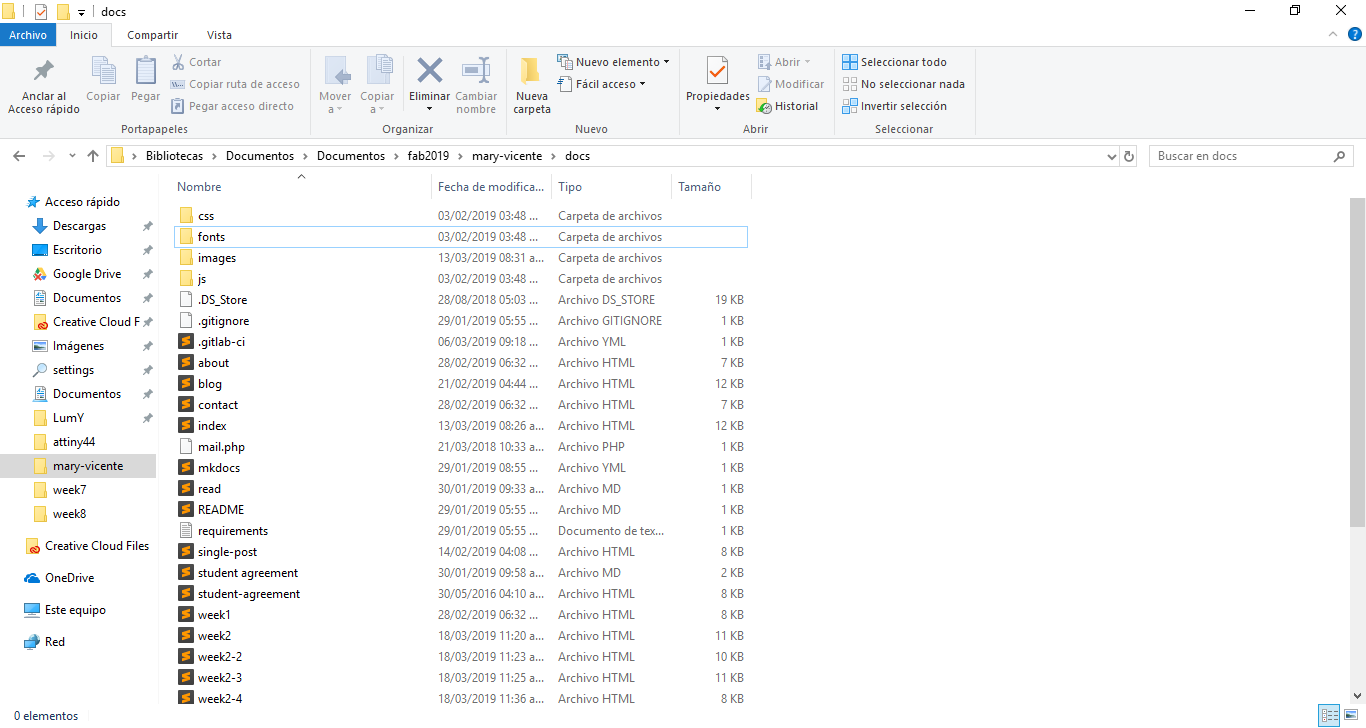
Task: Open the Help question mark icon
Action: (1355, 35)
